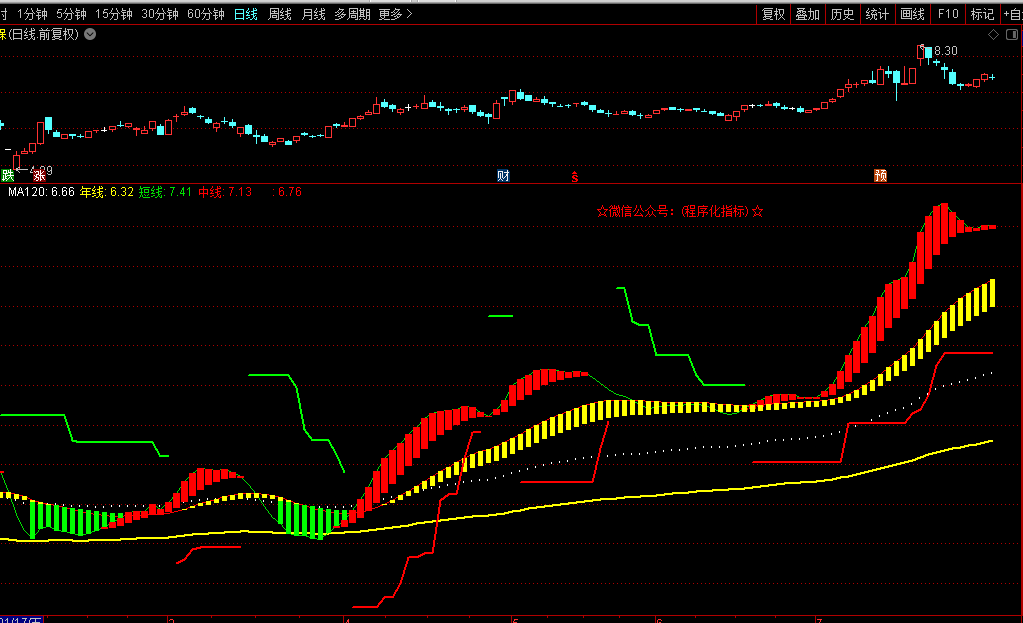Toggle 复权 price adjustment
Screen dimensions: 1023x623
(x=773, y=14)
